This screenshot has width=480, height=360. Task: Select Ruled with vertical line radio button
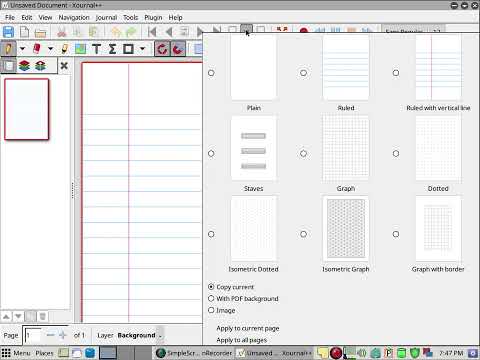point(396,73)
